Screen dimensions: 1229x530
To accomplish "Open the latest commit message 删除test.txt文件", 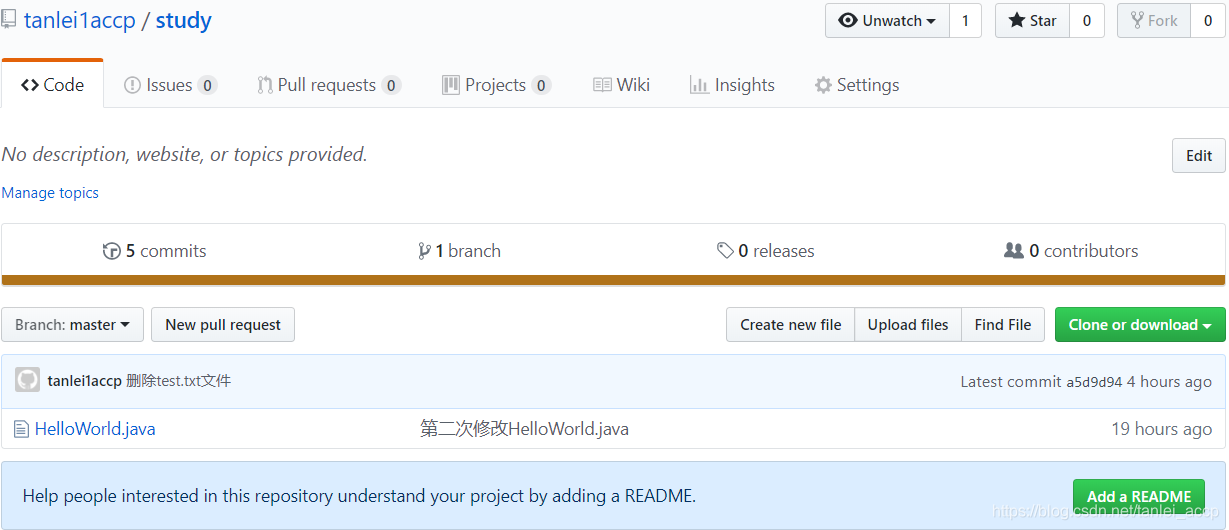I will point(179,381).
